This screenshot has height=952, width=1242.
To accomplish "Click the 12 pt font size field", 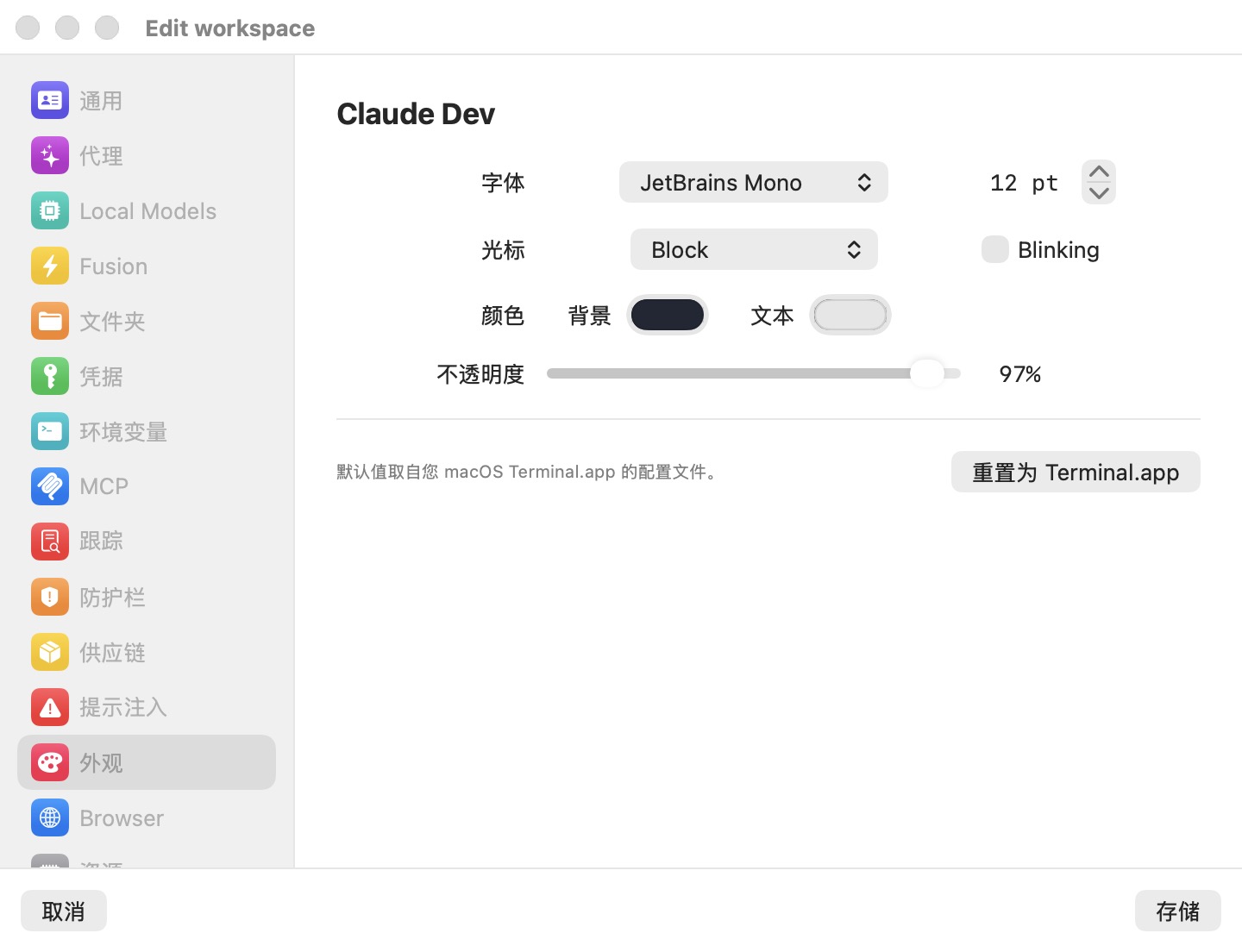I will click(1024, 183).
